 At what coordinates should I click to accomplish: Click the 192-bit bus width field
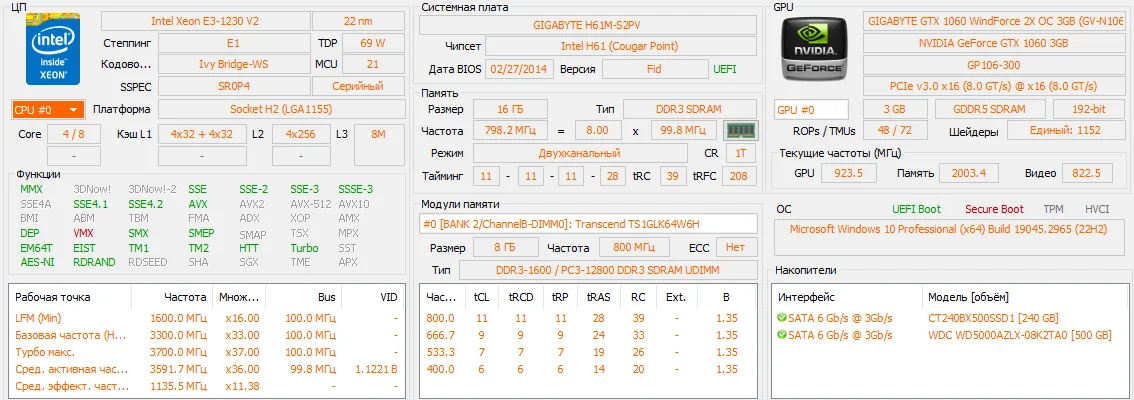[x=1088, y=109]
